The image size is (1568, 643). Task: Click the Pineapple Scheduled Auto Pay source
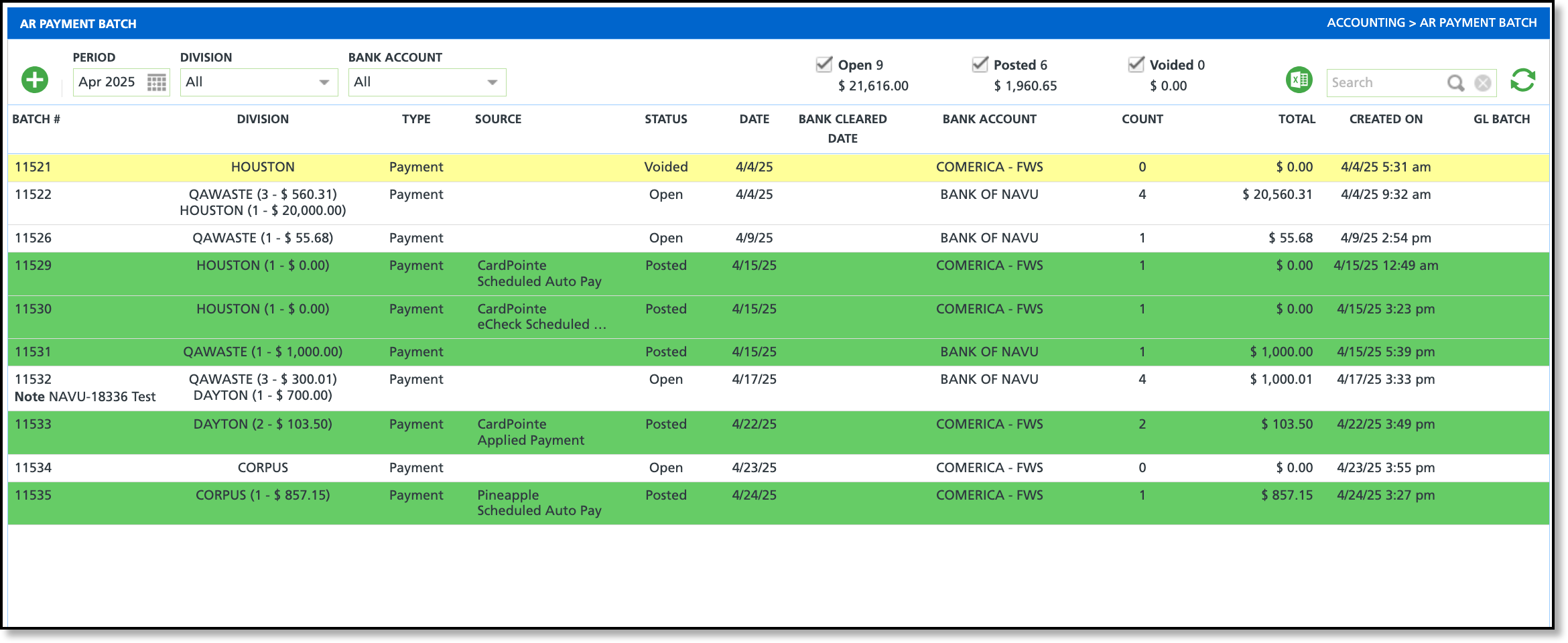click(539, 503)
